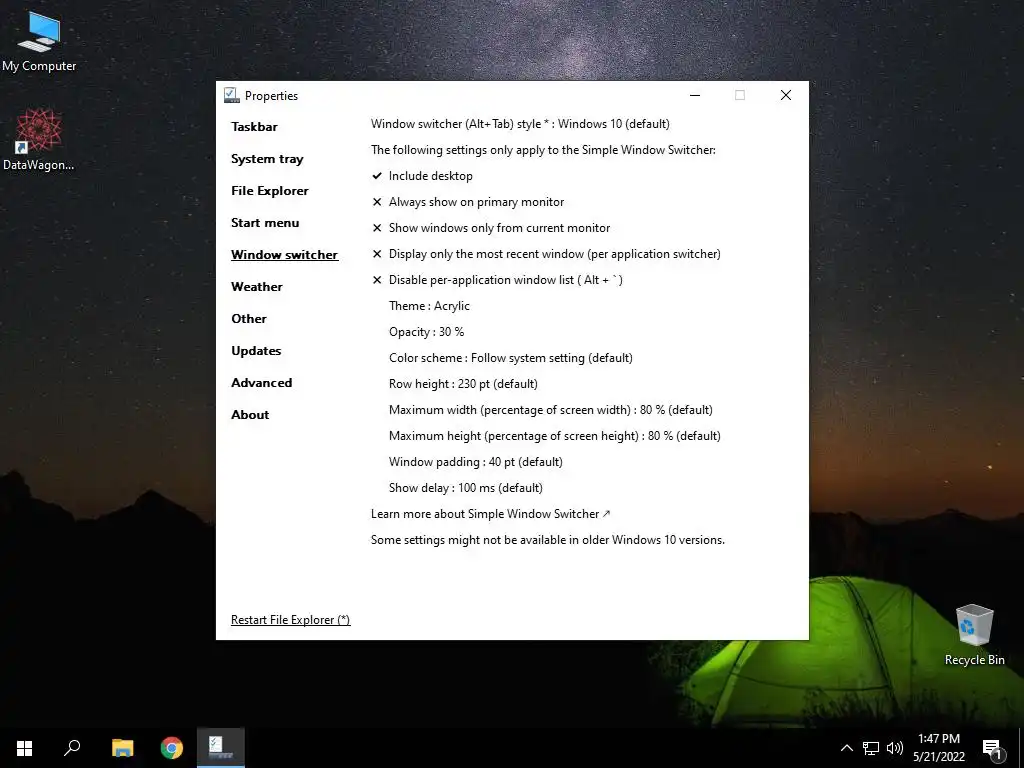Change the Theme Acrylic setting

click(x=429, y=306)
